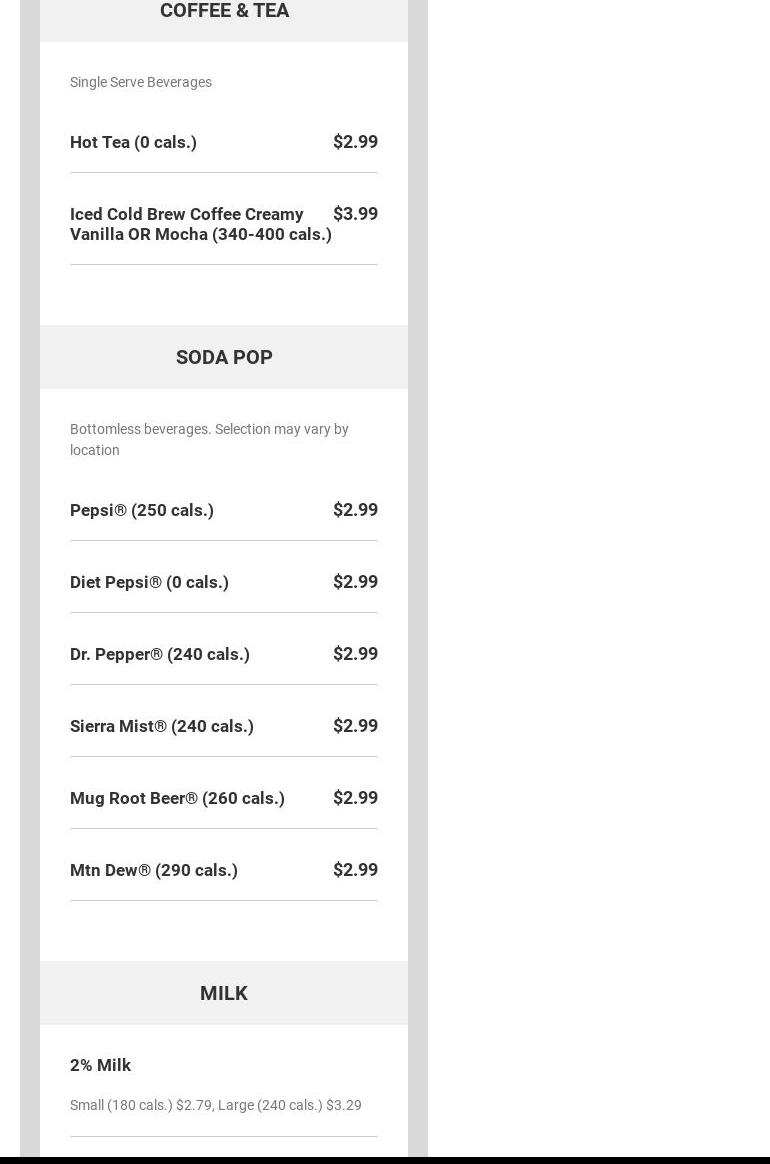770x1164 pixels.
Task: Click the Milk section header
Action: (x=224, y=993)
